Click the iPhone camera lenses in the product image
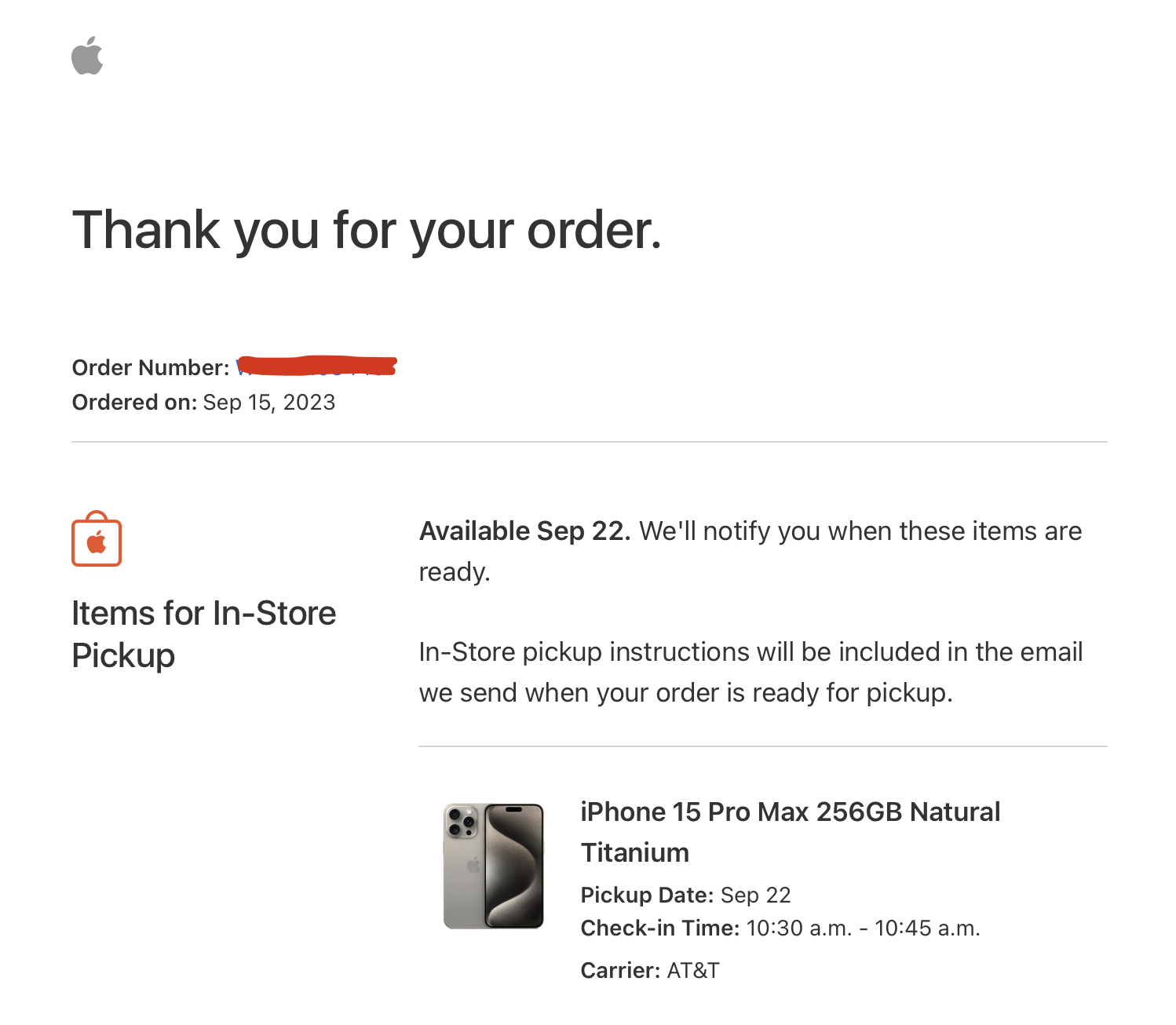This screenshot has height=1025, width=1176. coord(462,821)
